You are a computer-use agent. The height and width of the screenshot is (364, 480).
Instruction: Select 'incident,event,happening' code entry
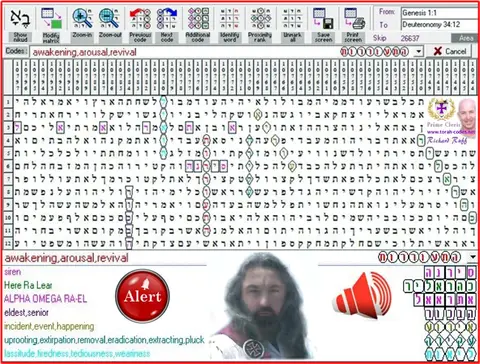(x=49, y=326)
